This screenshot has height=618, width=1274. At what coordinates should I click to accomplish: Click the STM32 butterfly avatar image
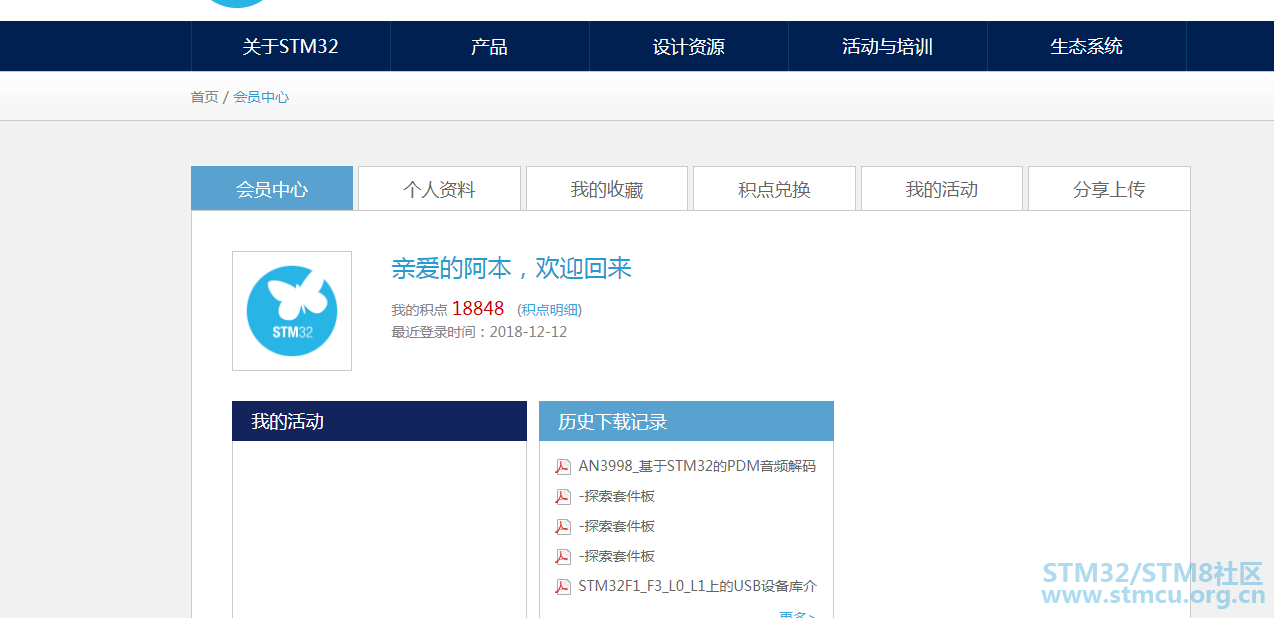tap(292, 311)
